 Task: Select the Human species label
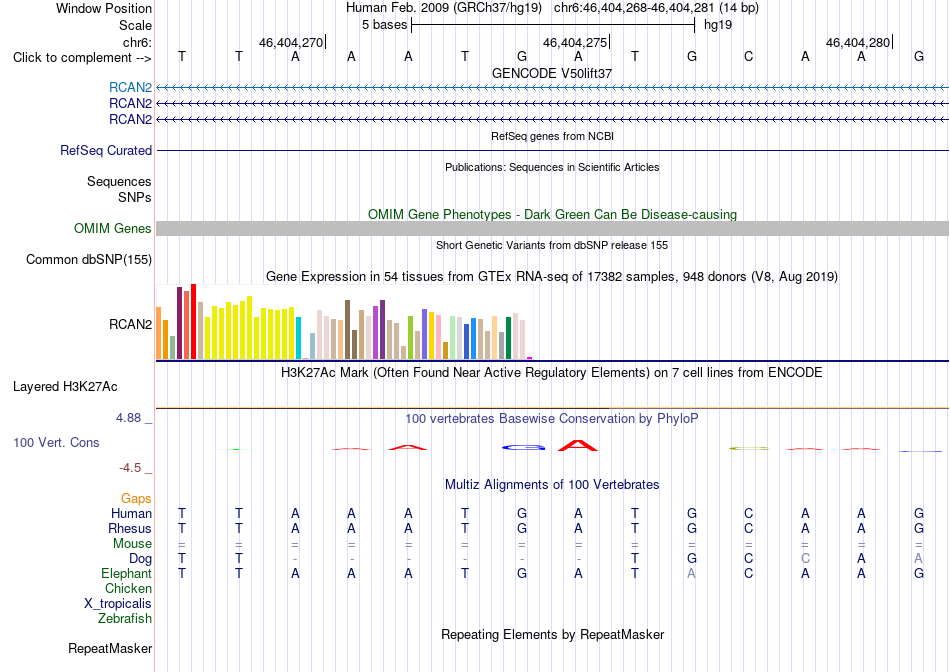click(x=131, y=513)
